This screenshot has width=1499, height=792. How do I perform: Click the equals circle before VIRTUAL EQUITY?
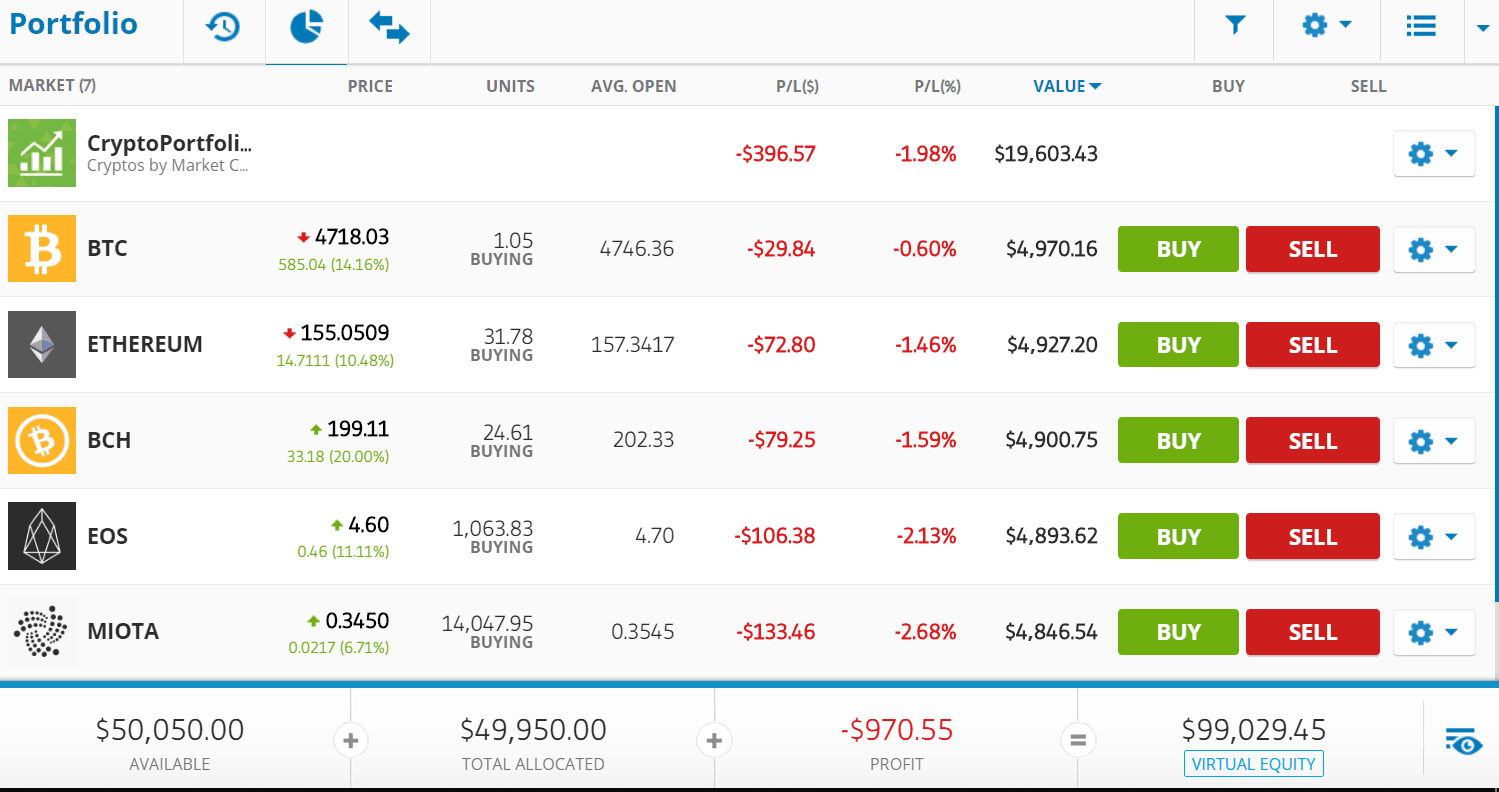pos(1078,741)
